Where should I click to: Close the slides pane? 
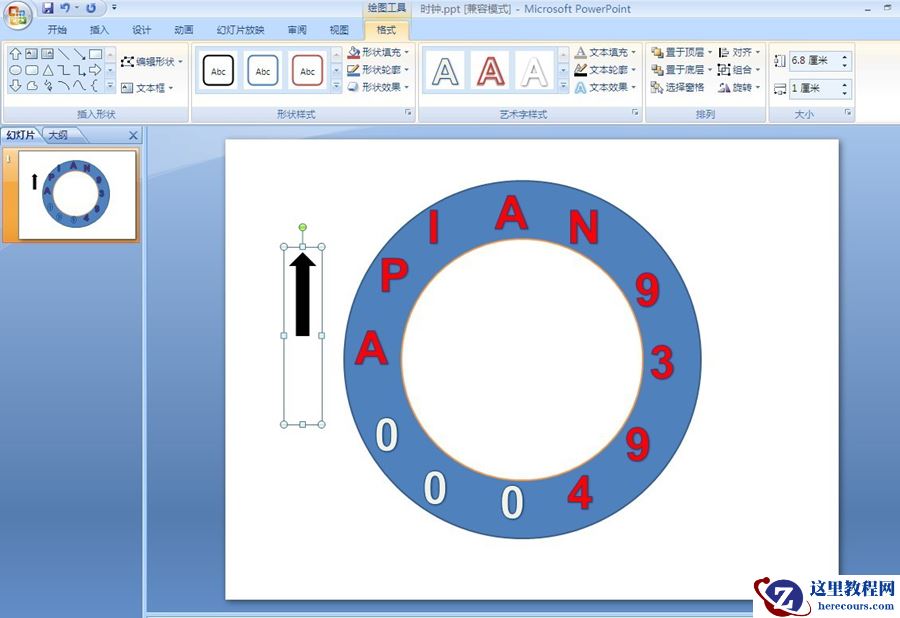(133, 135)
